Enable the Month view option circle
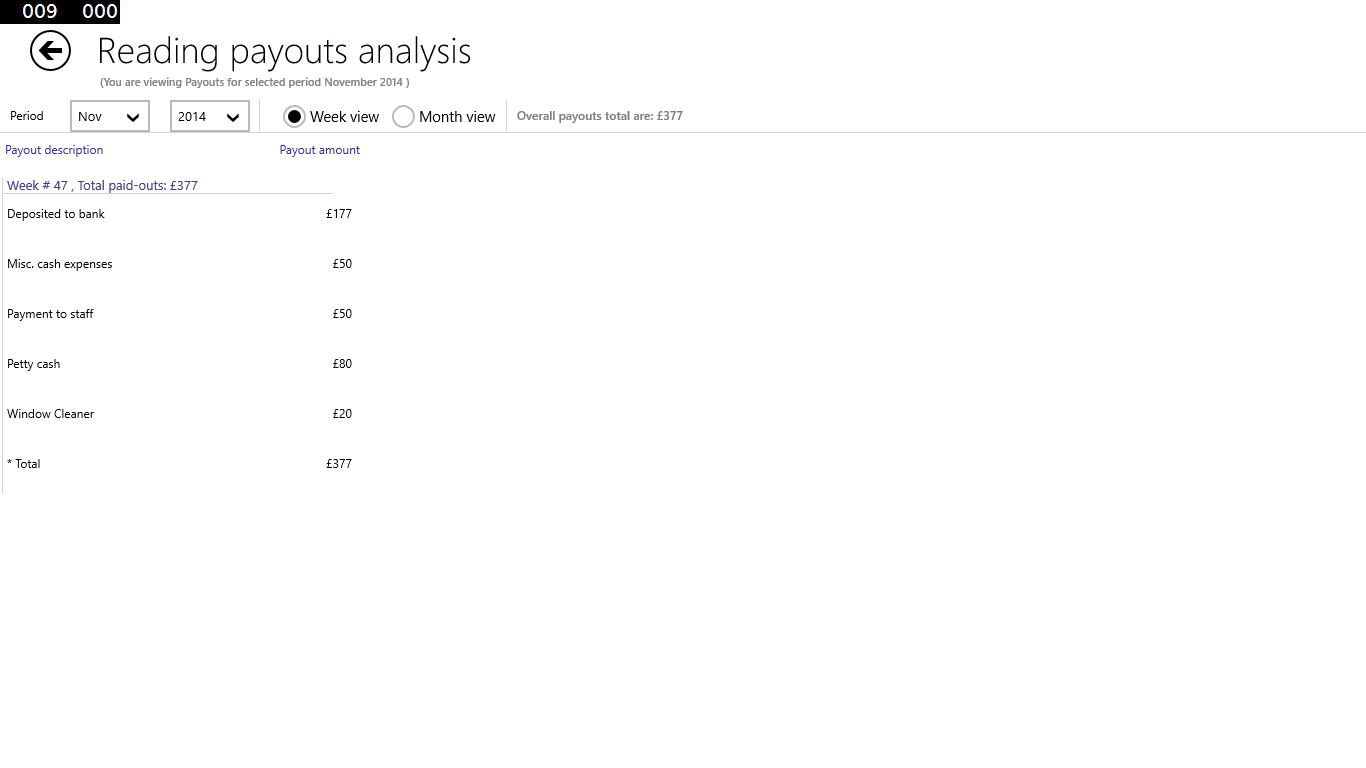Screen dimensions: 1366x768 point(404,116)
